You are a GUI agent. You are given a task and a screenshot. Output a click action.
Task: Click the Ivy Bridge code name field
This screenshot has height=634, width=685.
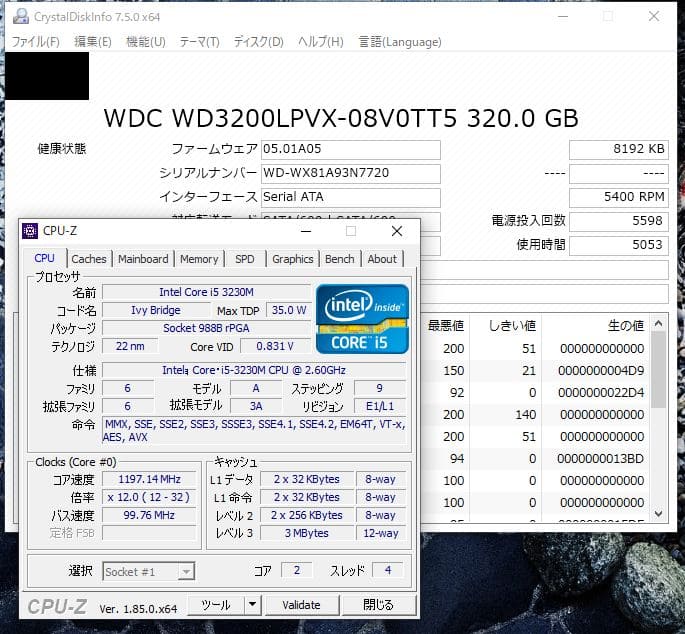pos(156,310)
